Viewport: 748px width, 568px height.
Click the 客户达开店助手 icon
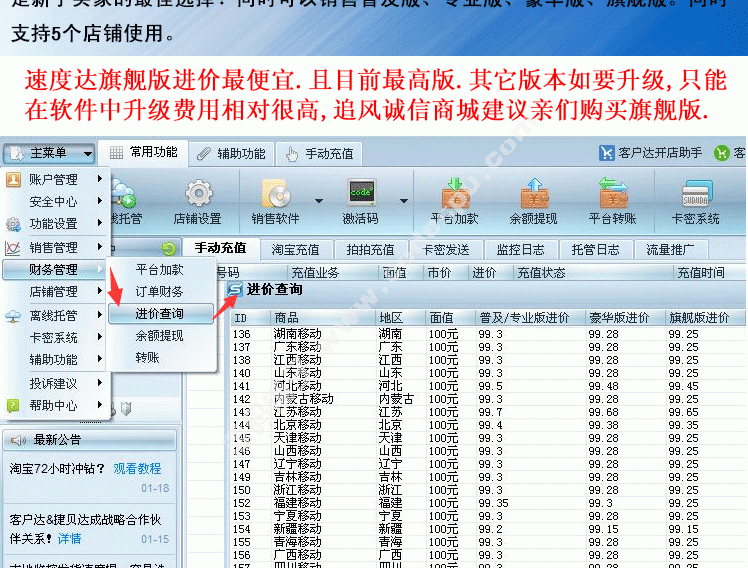(x=607, y=153)
